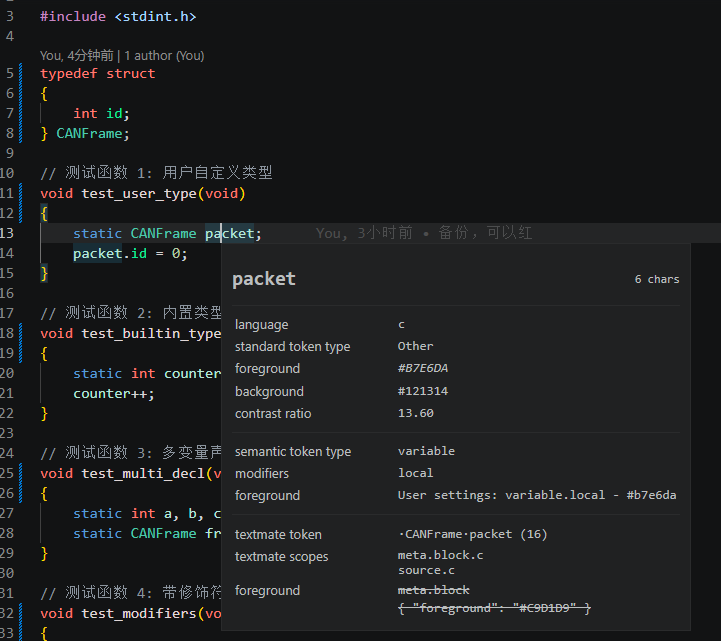Click 'meta.block.c' textmate scope
Image resolution: width=721 pixels, height=641 pixels.
click(441, 555)
